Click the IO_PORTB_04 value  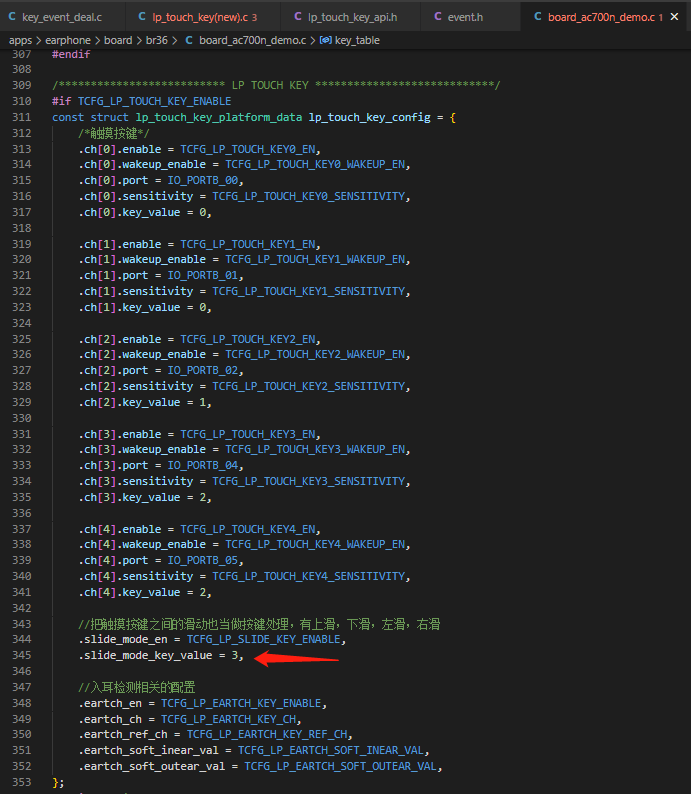coord(203,465)
